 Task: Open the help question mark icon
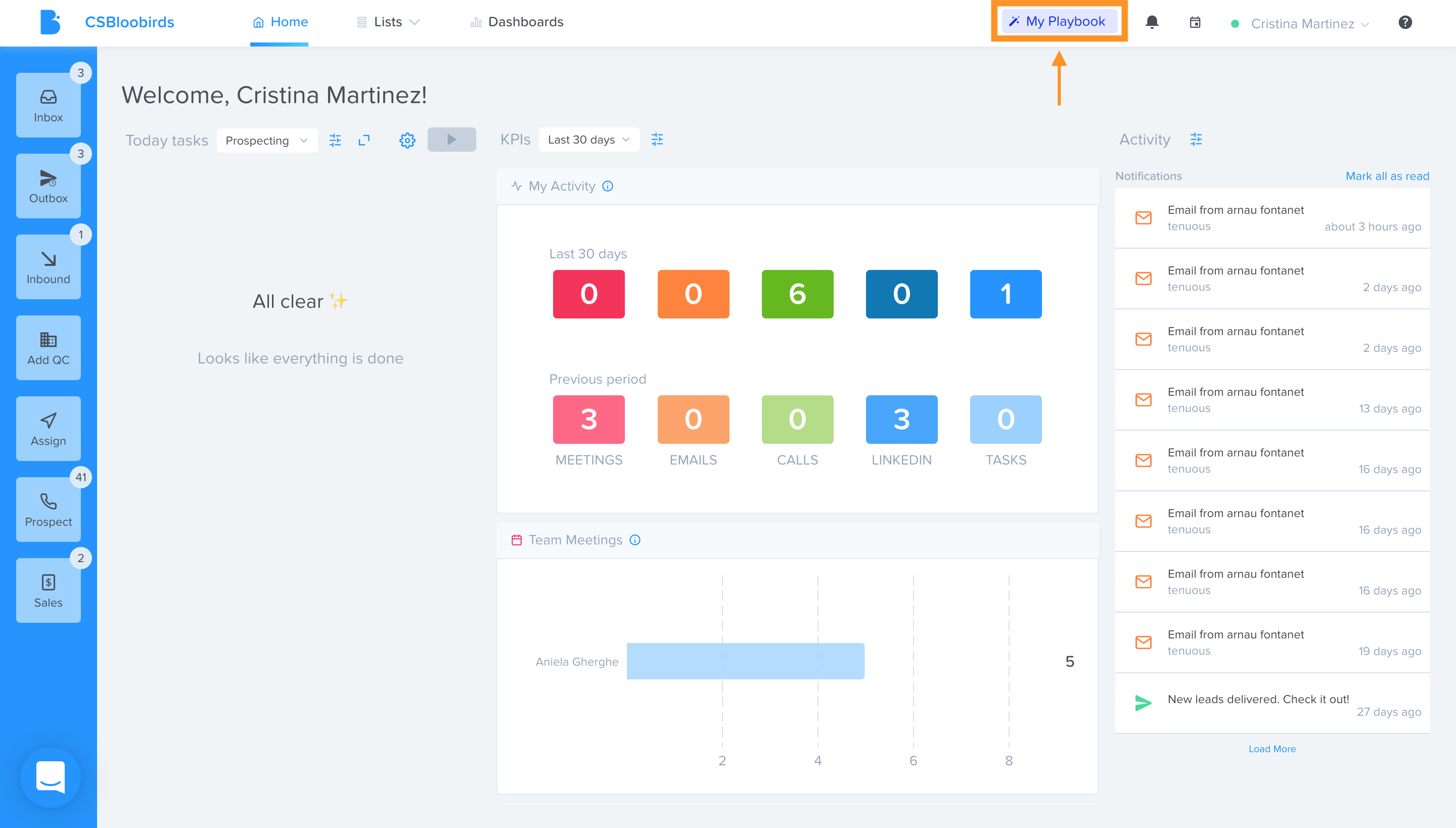click(x=1405, y=22)
